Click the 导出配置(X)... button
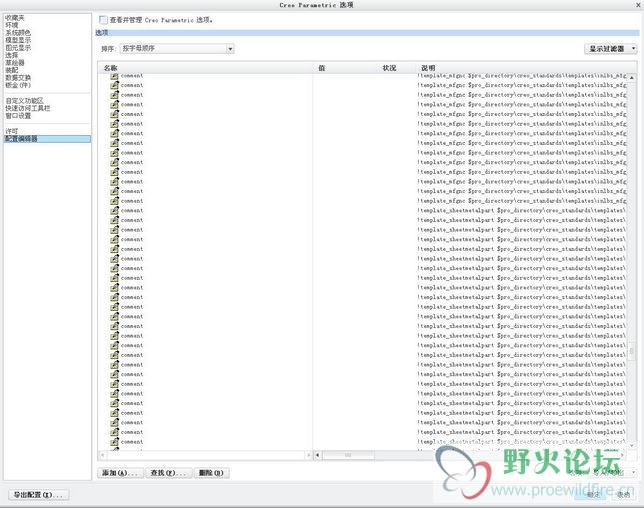The height and width of the screenshot is (508, 644). click(39, 495)
